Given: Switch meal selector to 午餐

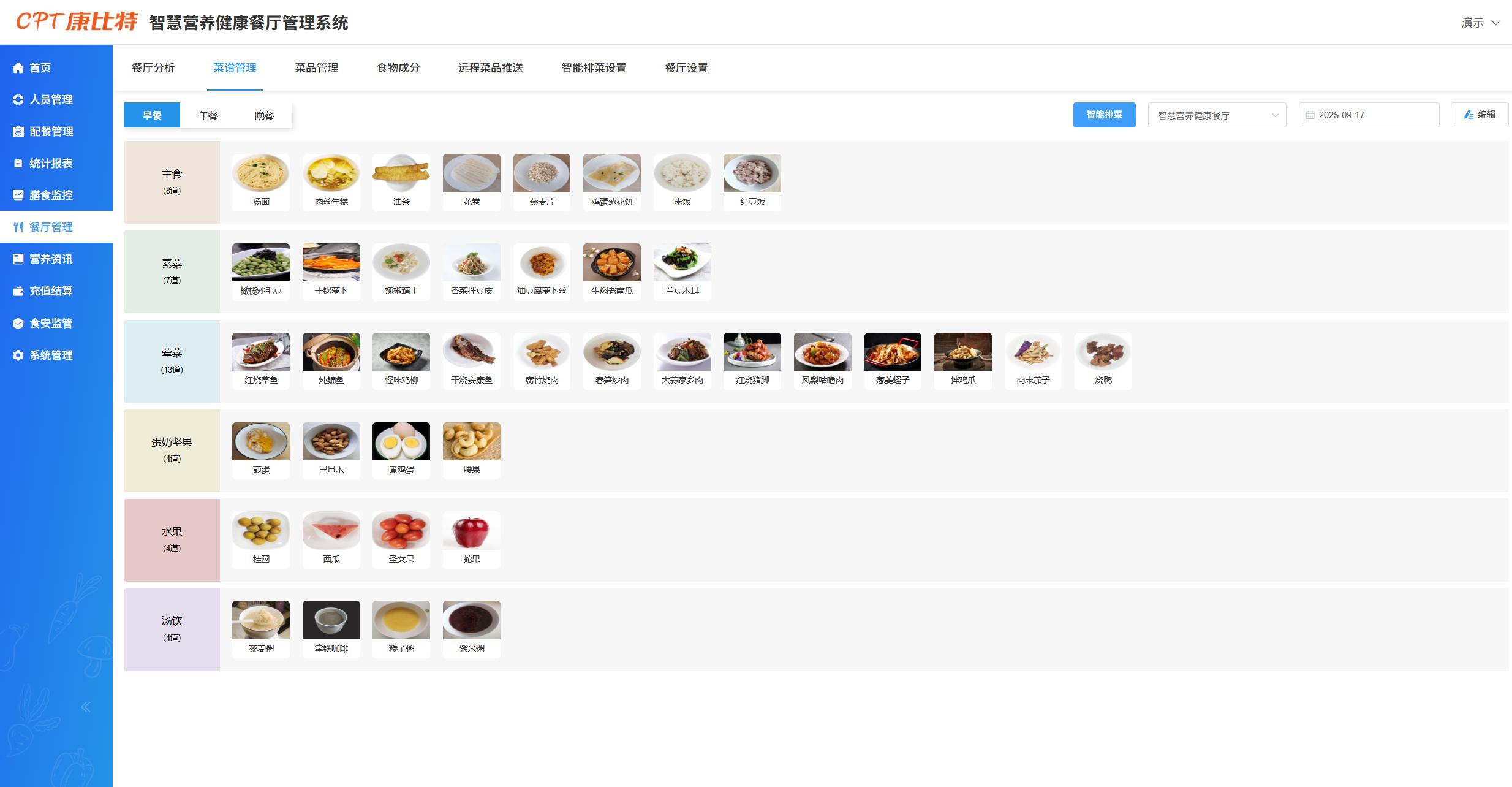Looking at the screenshot, I should 208,115.
